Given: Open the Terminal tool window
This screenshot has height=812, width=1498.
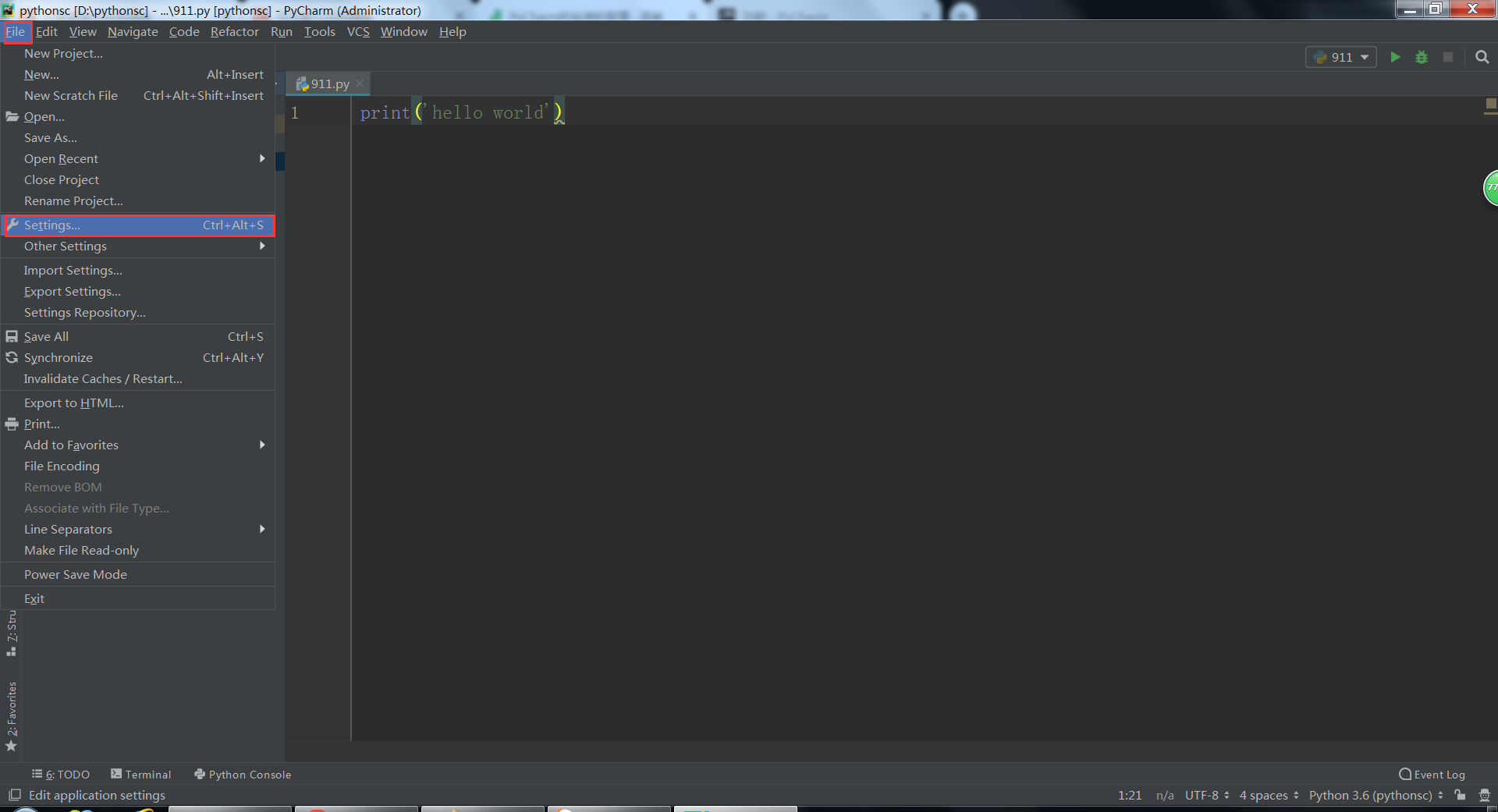Looking at the screenshot, I should [x=147, y=774].
